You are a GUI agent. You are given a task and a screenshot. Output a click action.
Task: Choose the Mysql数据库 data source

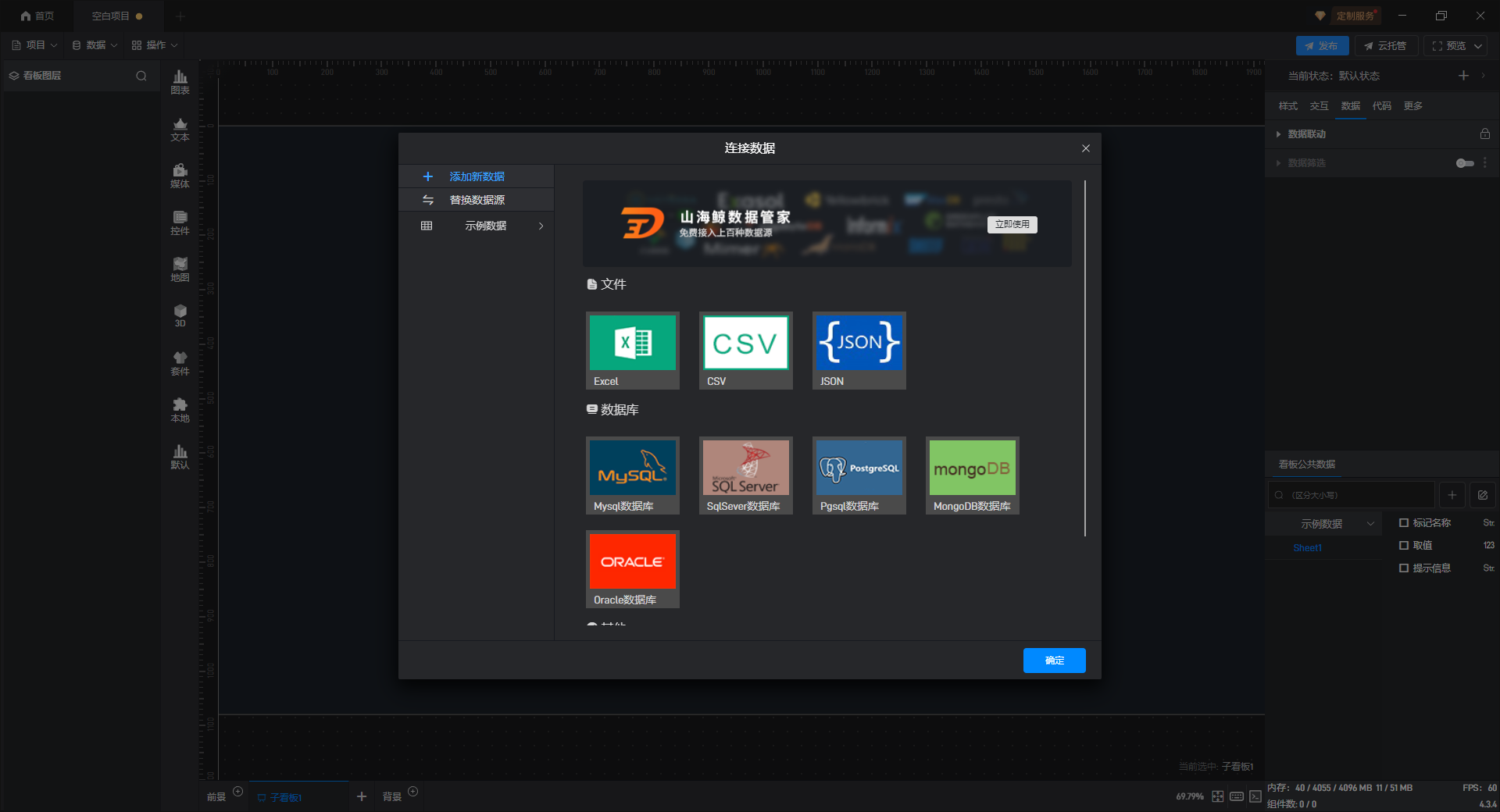[633, 475]
